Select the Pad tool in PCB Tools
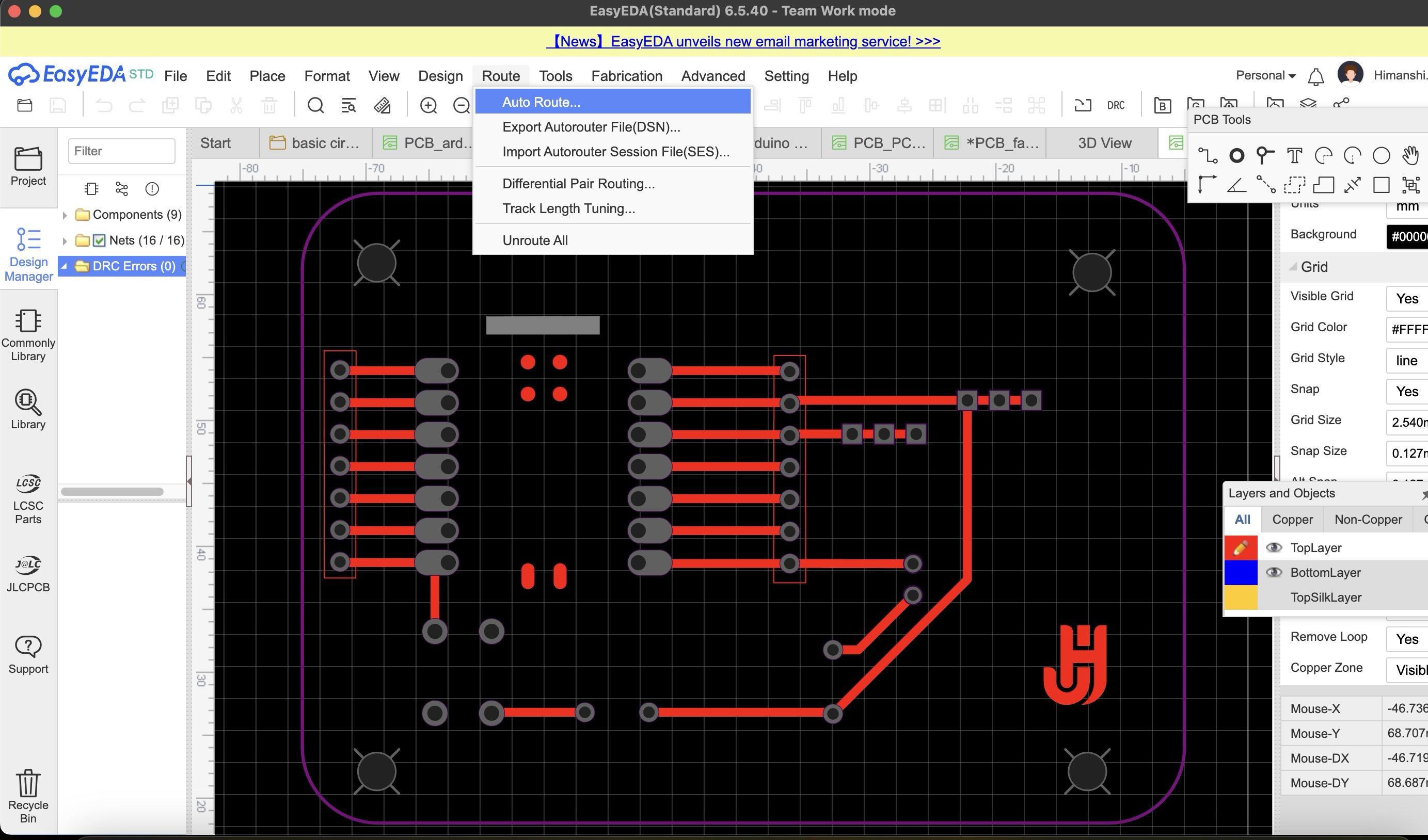 (x=1236, y=155)
